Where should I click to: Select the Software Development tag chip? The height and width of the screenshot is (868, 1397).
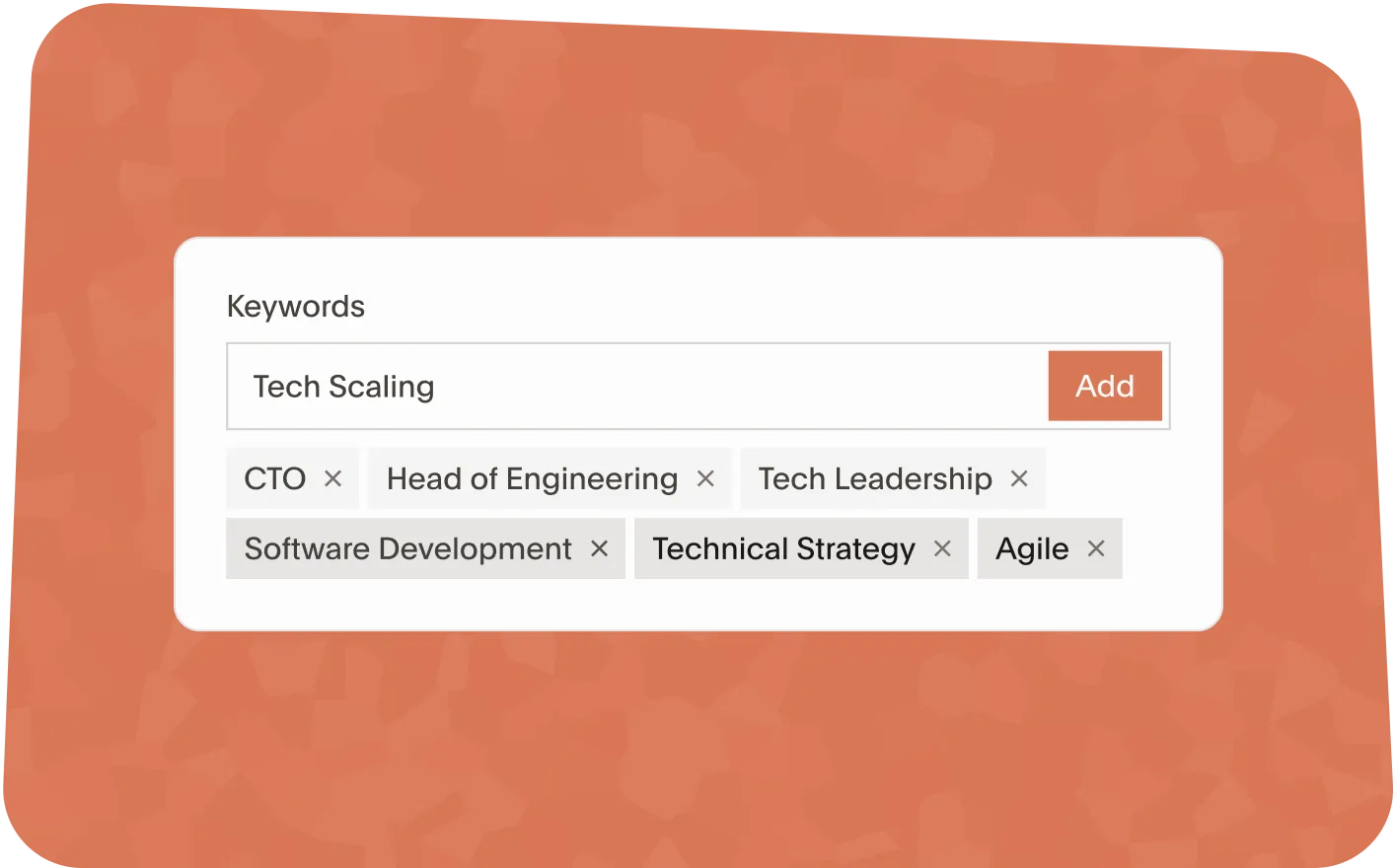(406, 548)
